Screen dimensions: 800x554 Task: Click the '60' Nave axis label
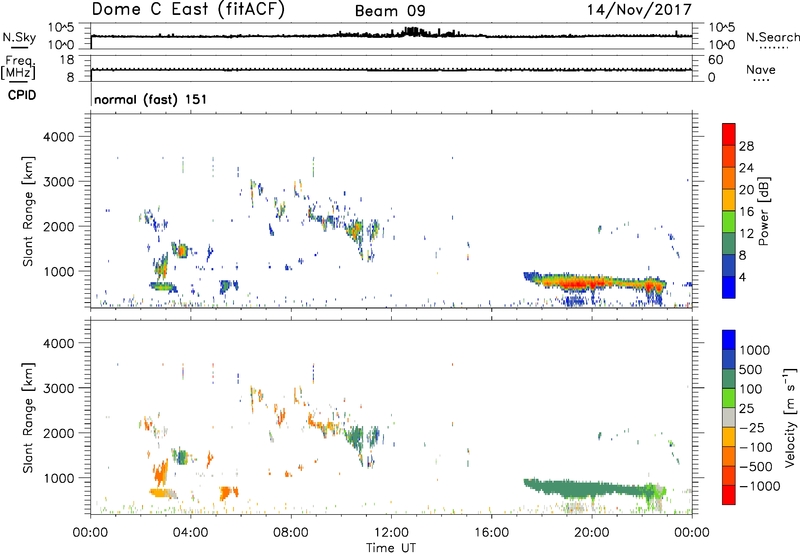point(715,60)
